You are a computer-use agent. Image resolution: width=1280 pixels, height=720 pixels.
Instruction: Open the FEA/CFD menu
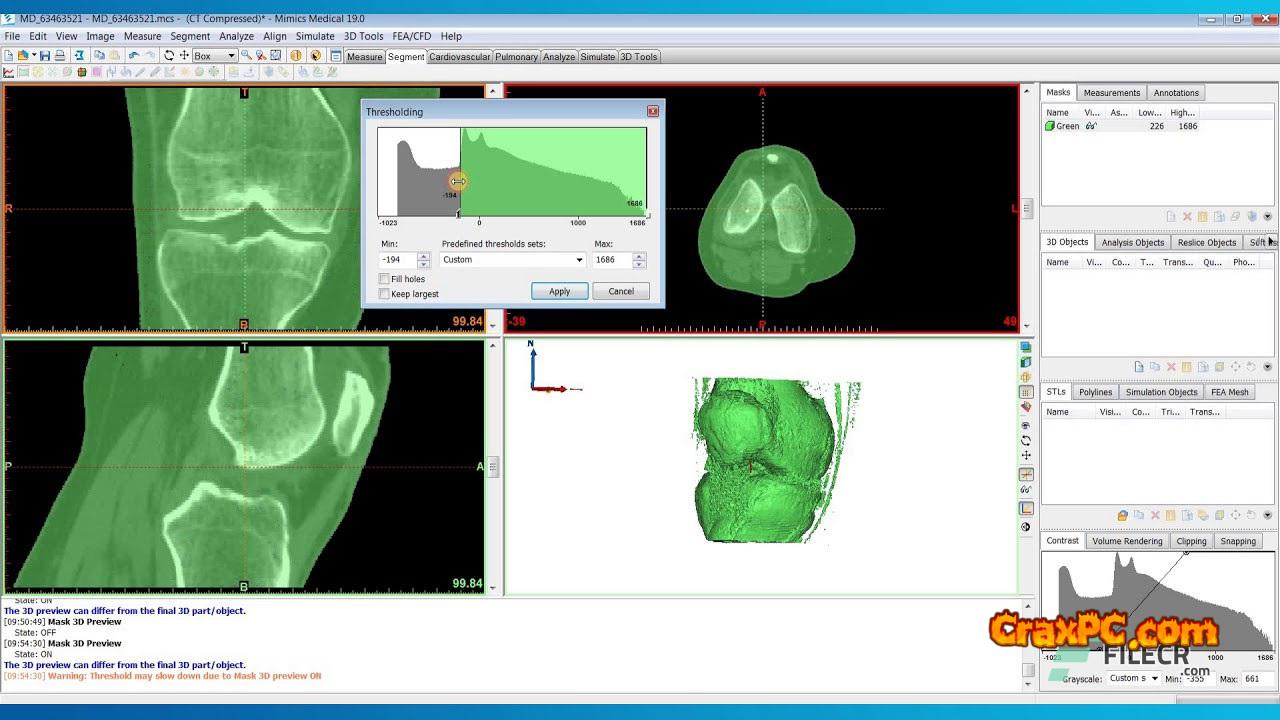[411, 36]
